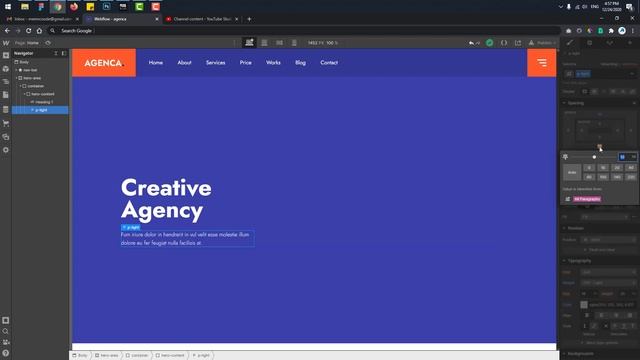
Task: Select hero-content in the Navigator tree
Action: [x=42, y=94]
